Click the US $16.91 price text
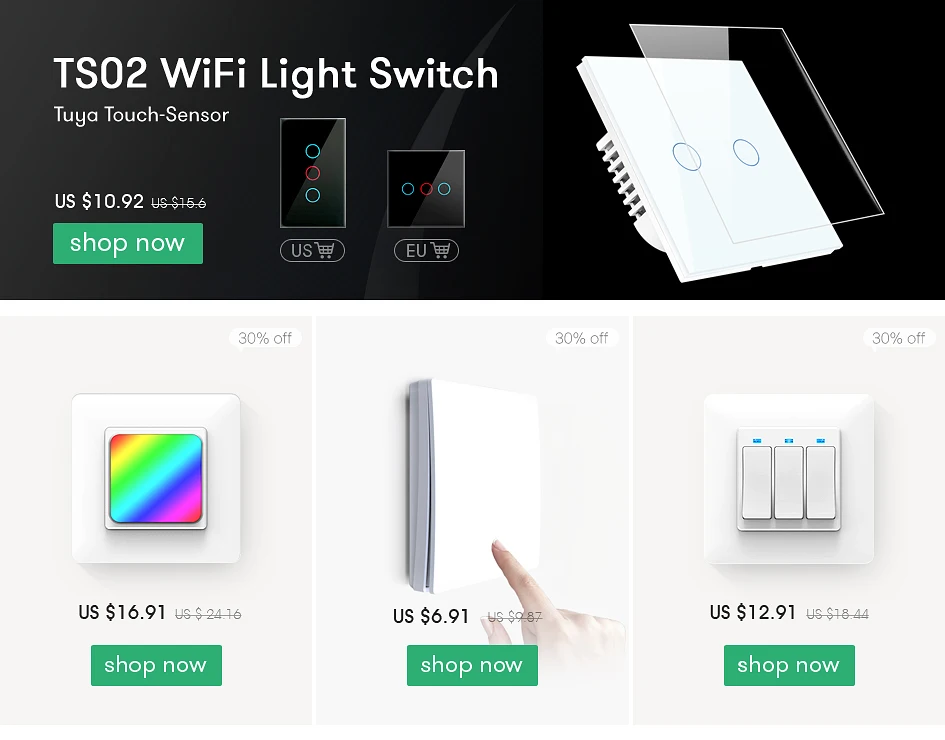 tap(122, 612)
